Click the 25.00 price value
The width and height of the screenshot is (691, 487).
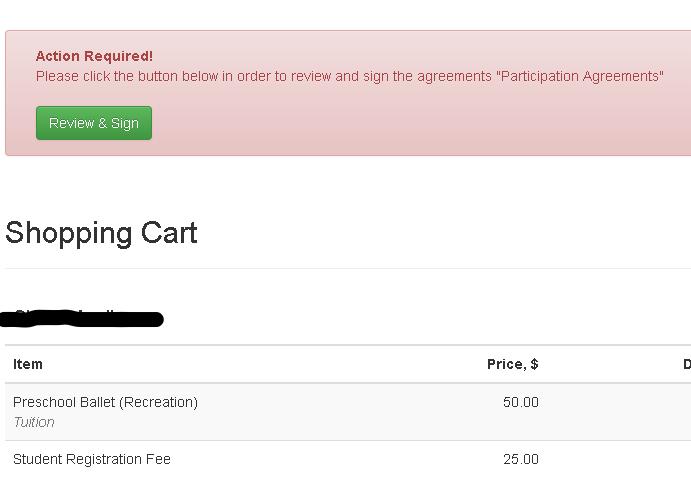tap(520, 459)
